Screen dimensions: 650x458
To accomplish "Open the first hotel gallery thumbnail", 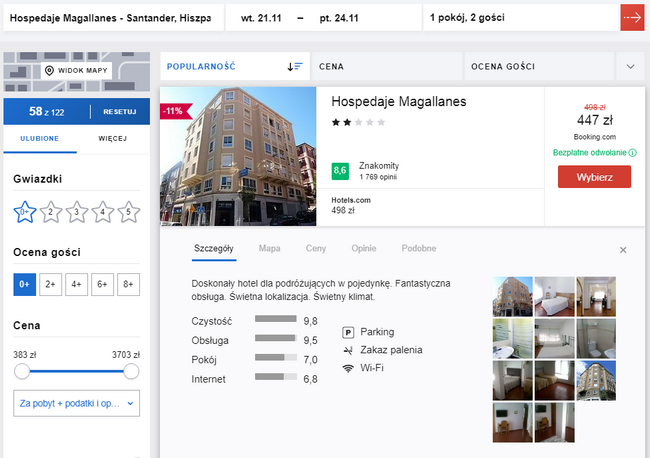I will [512, 296].
